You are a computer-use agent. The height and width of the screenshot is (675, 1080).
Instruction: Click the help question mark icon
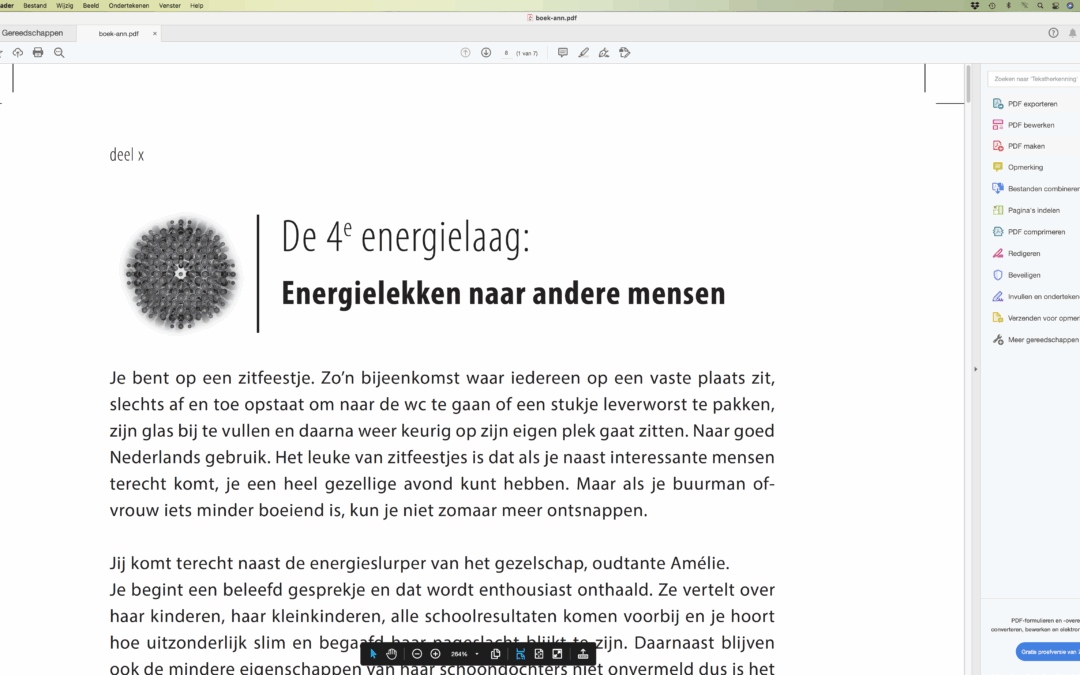[x=1053, y=33]
